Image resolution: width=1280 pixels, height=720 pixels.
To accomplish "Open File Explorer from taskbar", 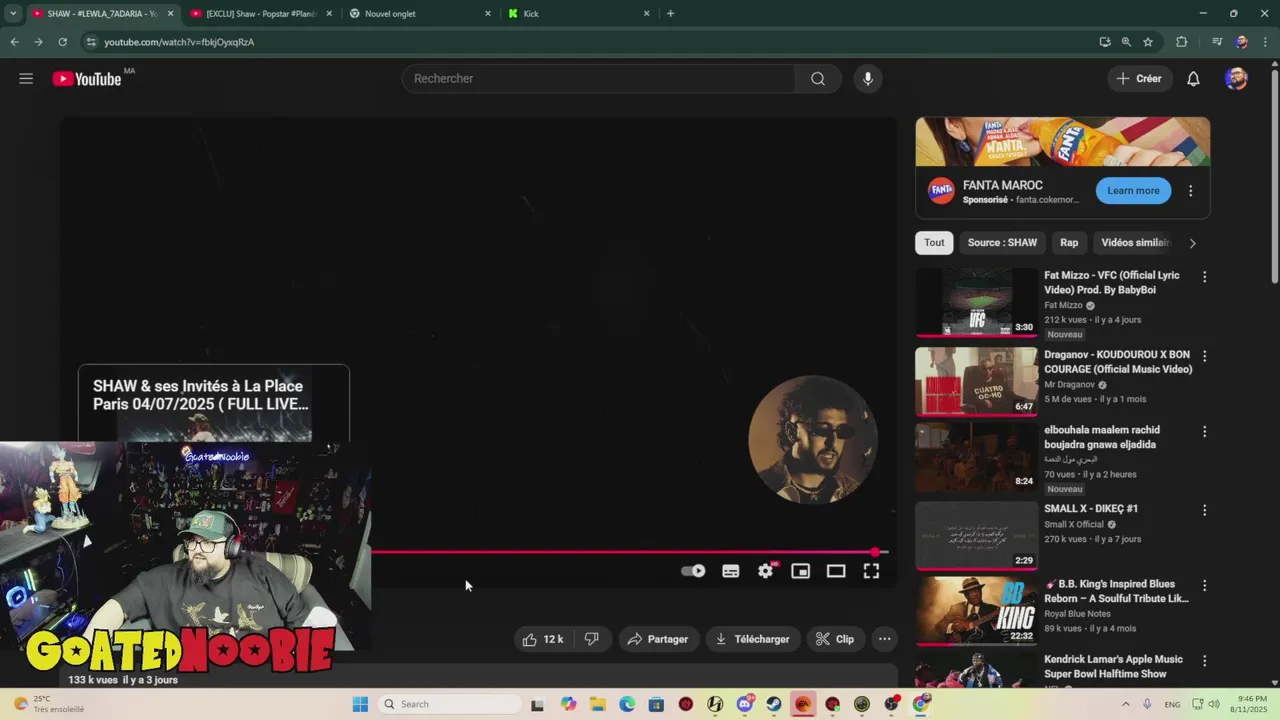I will coord(597,704).
